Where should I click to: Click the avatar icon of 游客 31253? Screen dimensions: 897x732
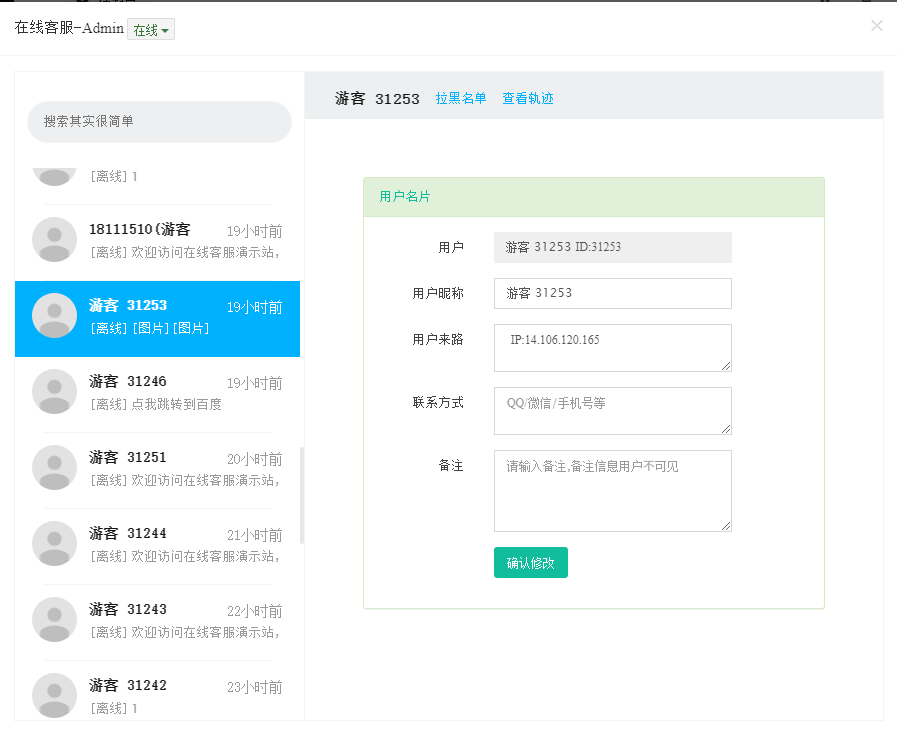click(x=54, y=315)
